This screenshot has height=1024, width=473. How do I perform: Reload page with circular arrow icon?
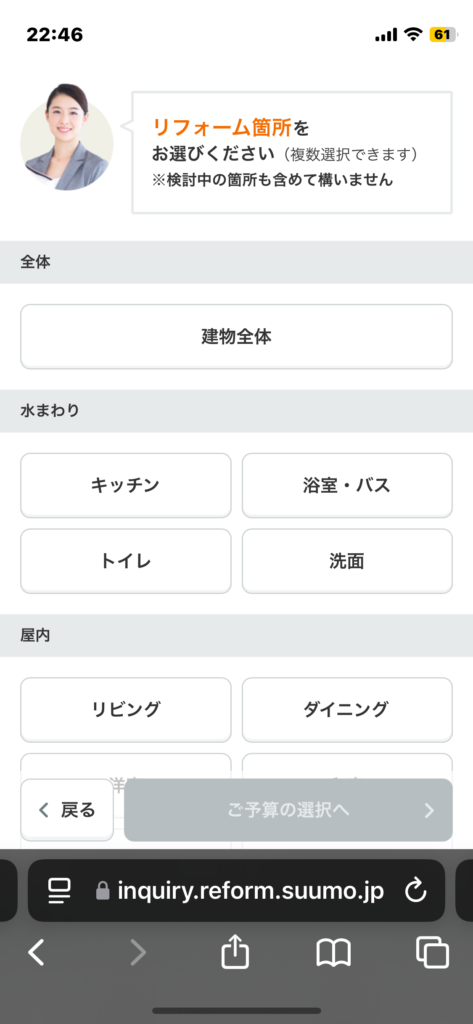click(416, 890)
